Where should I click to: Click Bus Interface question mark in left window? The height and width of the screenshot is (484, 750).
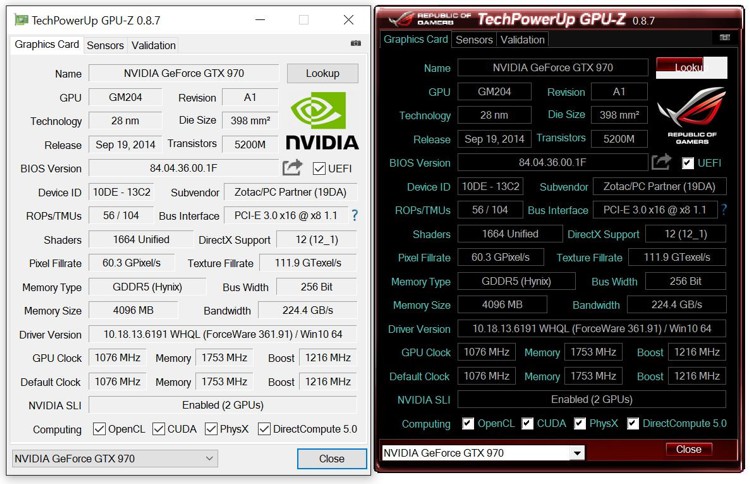click(354, 215)
